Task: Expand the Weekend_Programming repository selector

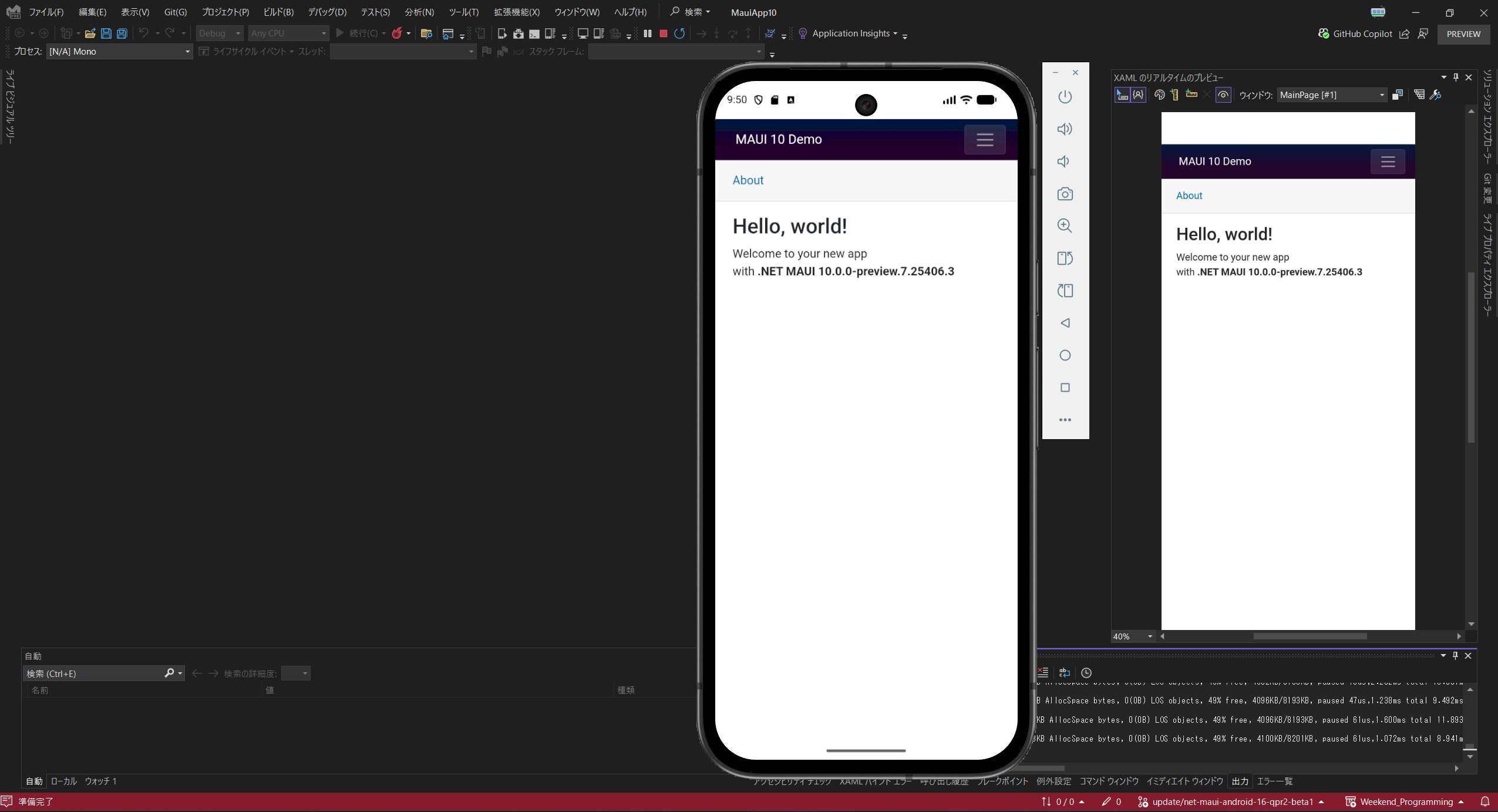Action: click(x=1405, y=802)
